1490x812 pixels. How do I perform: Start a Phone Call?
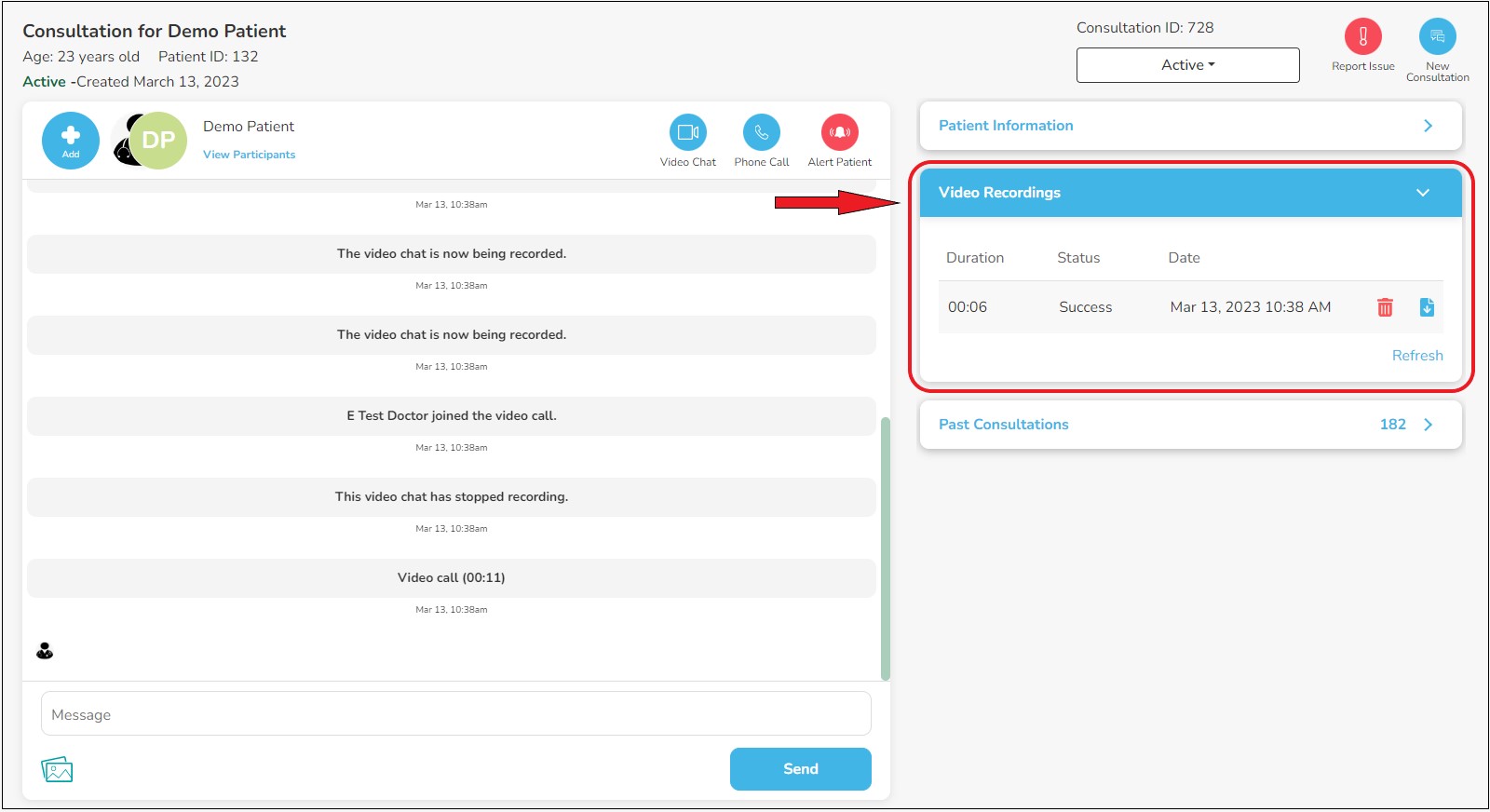[761, 132]
